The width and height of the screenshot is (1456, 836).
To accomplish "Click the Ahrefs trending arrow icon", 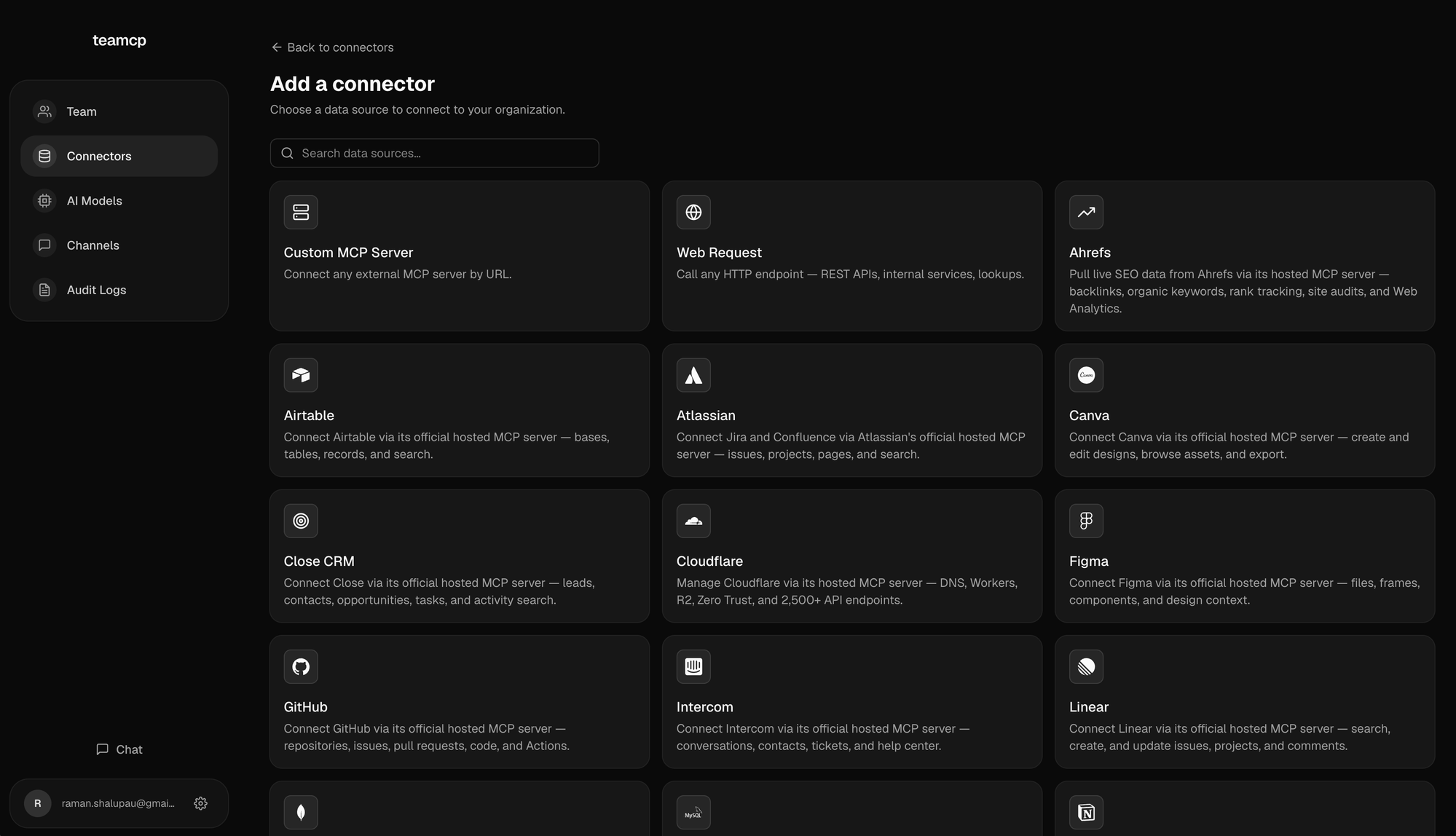I will tap(1086, 212).
